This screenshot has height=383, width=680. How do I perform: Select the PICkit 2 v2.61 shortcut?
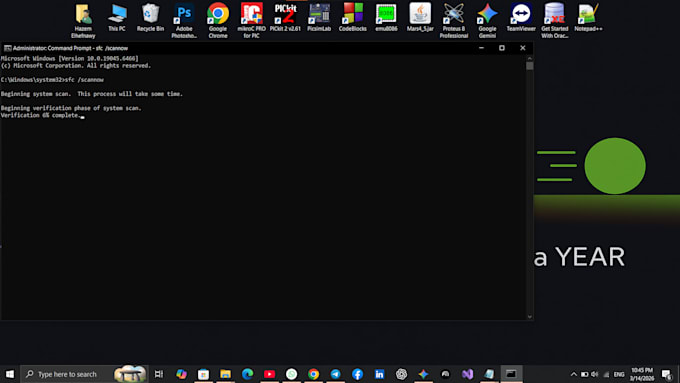pos(285,17)
